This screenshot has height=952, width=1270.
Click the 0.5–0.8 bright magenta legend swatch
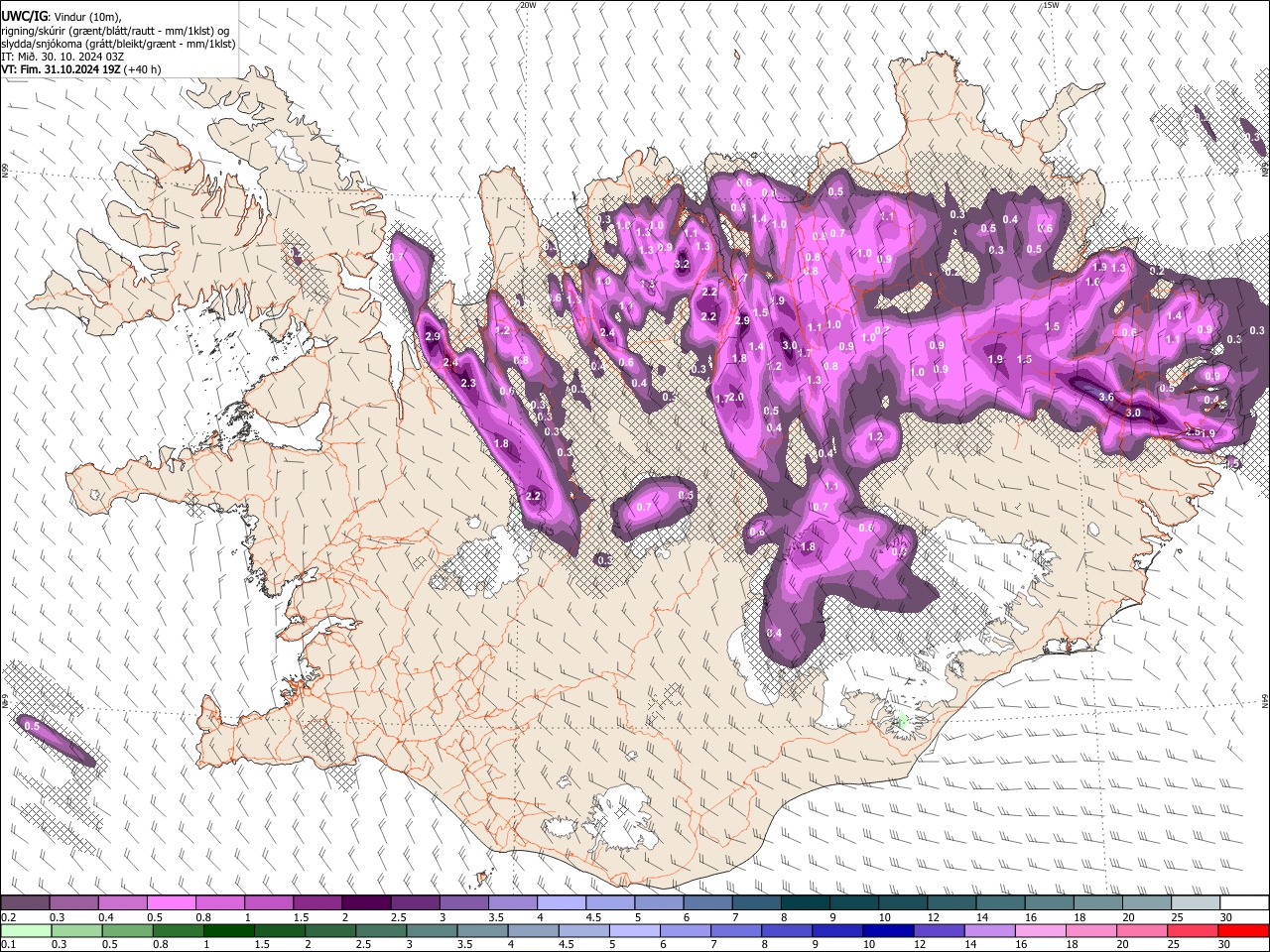click(x=171, y=903)
